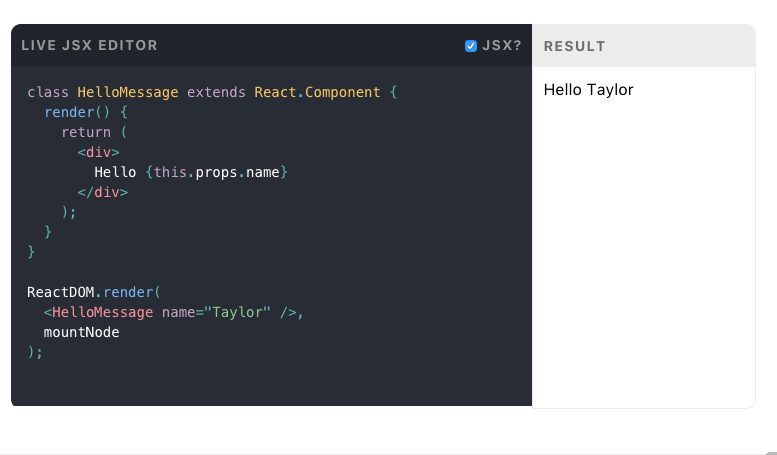Click the LIVE JSX EDITOR header
777x455 pixels.
coord(89,46)
